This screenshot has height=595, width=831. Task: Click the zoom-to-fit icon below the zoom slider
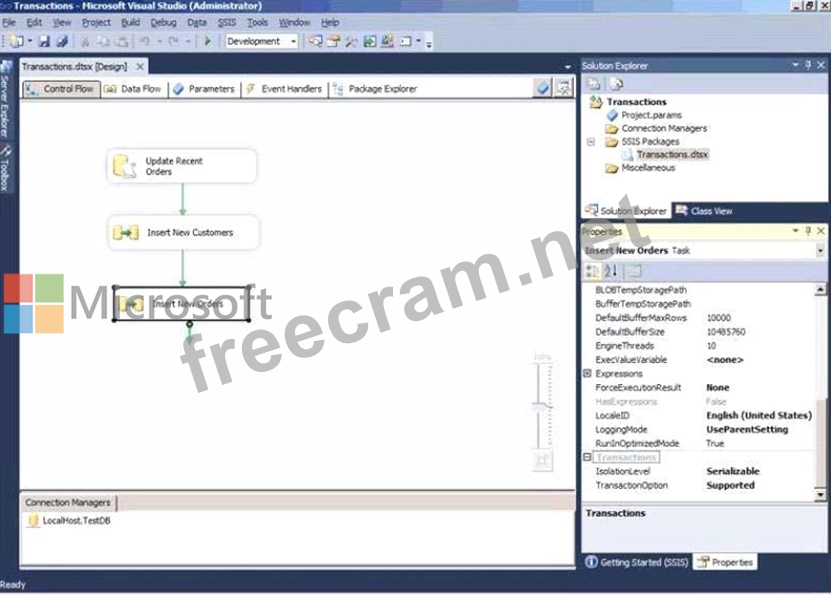point(542,460)
